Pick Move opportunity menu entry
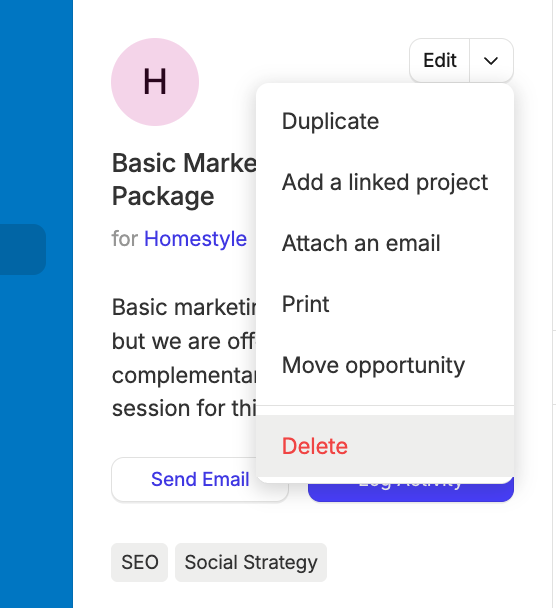The width and height of the screenshot is (556, 608). pos(385,365)
